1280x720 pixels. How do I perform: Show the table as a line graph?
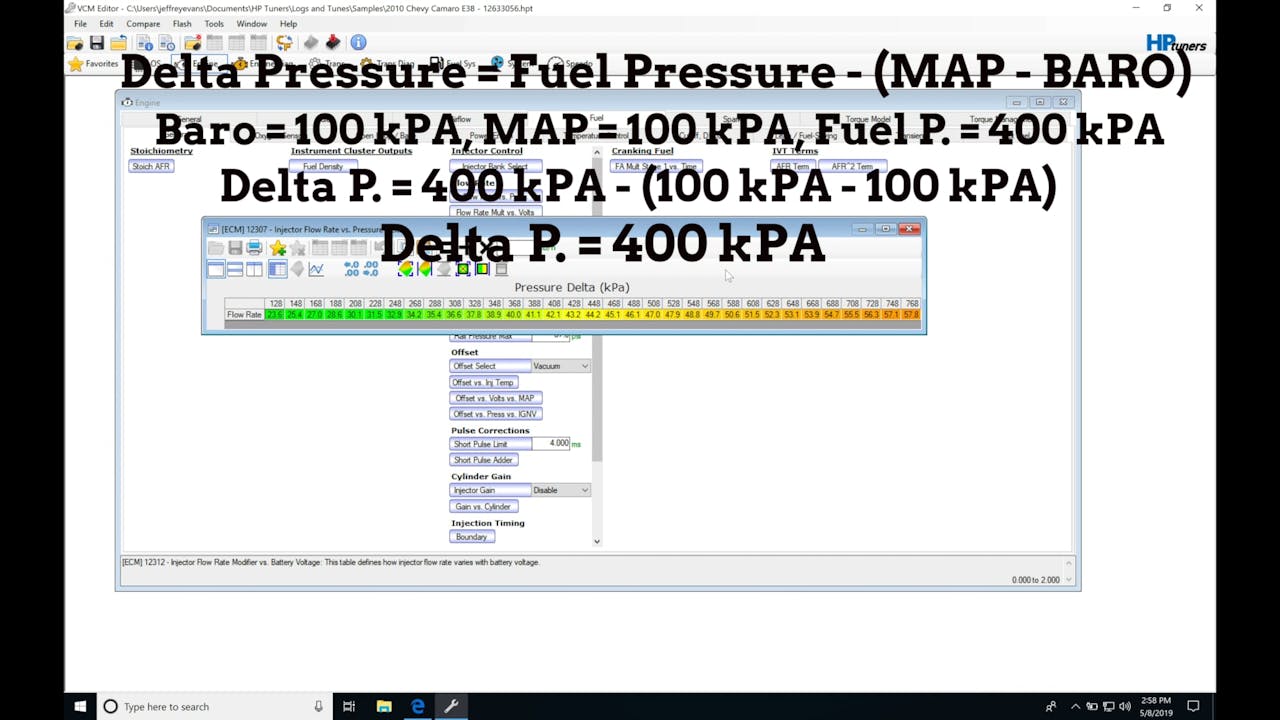click(x=317, y=268)
